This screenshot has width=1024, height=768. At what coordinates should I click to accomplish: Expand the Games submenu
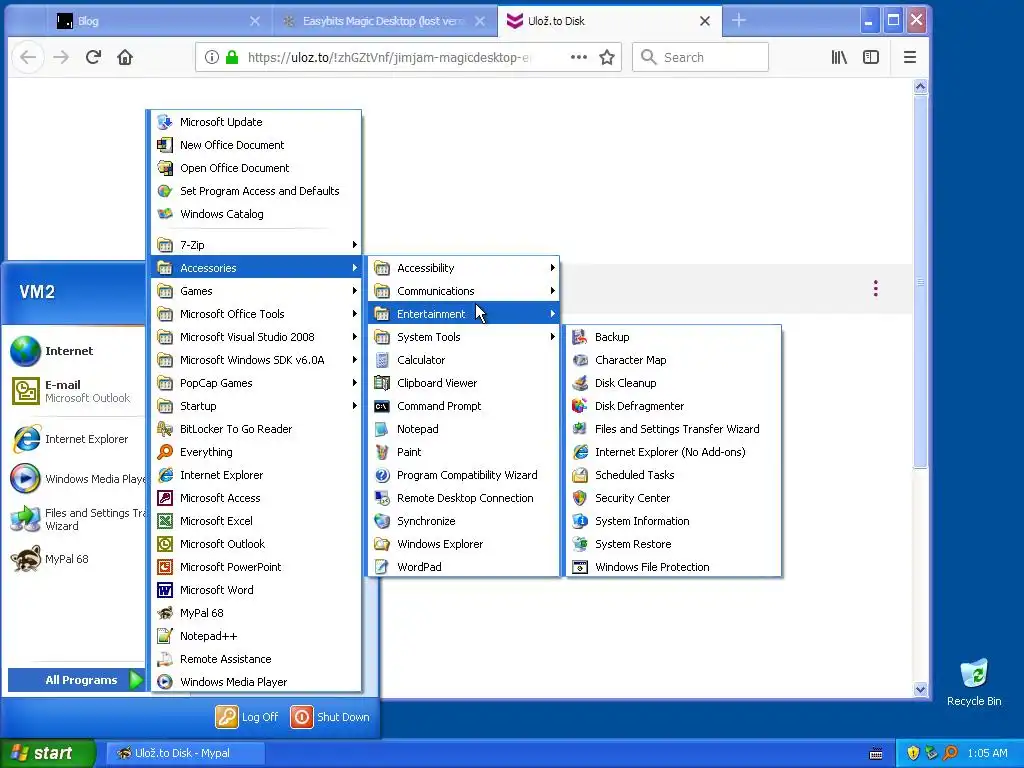tap(256, 291)
